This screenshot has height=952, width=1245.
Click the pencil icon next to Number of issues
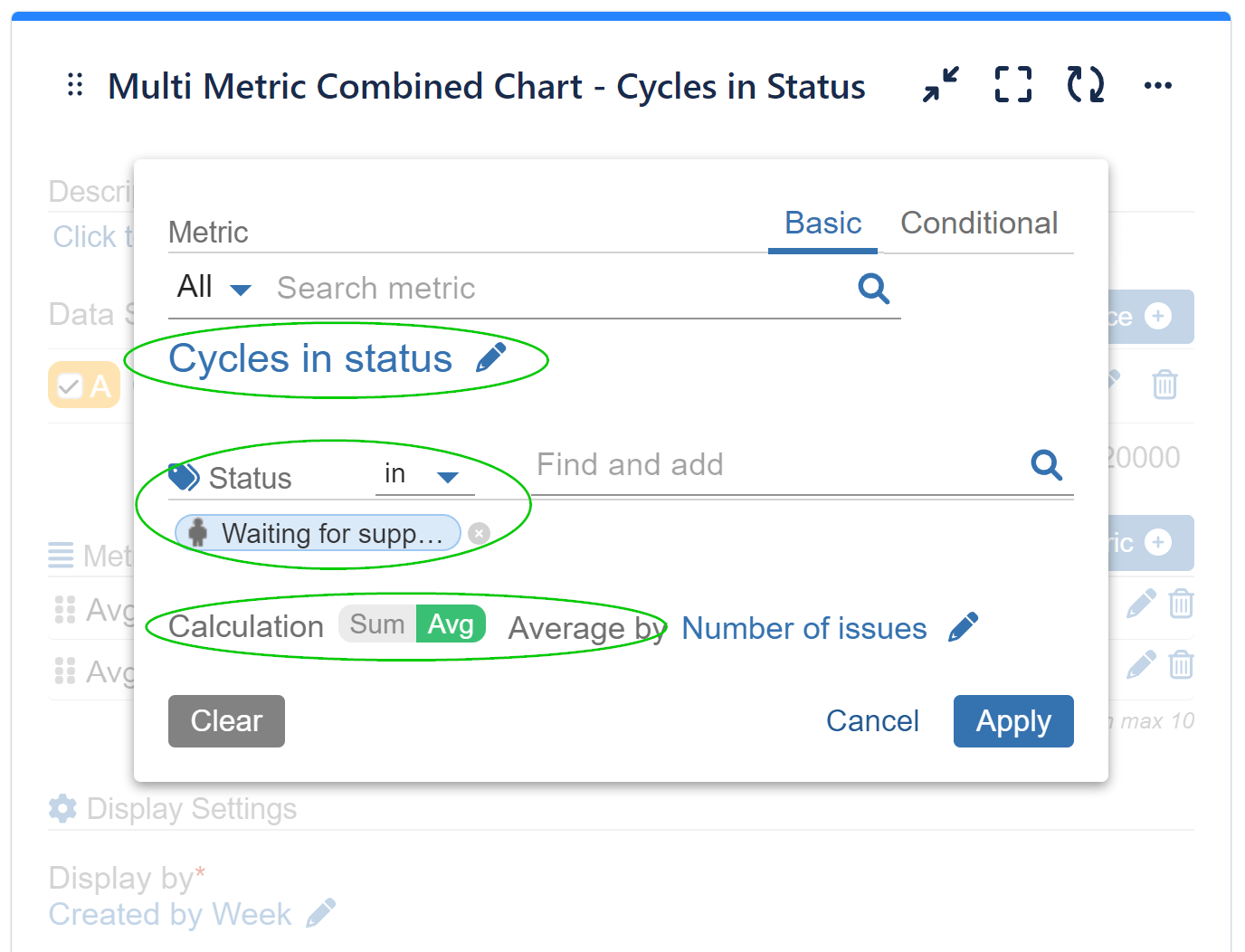[965, 625]
